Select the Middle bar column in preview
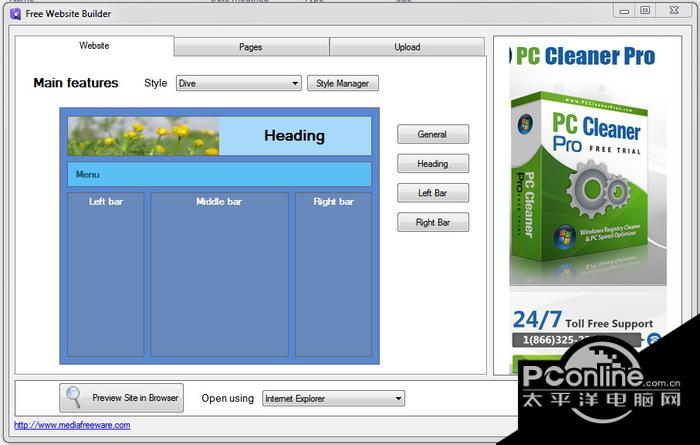This screenshot has height=445, width=700. pos(219,274)
